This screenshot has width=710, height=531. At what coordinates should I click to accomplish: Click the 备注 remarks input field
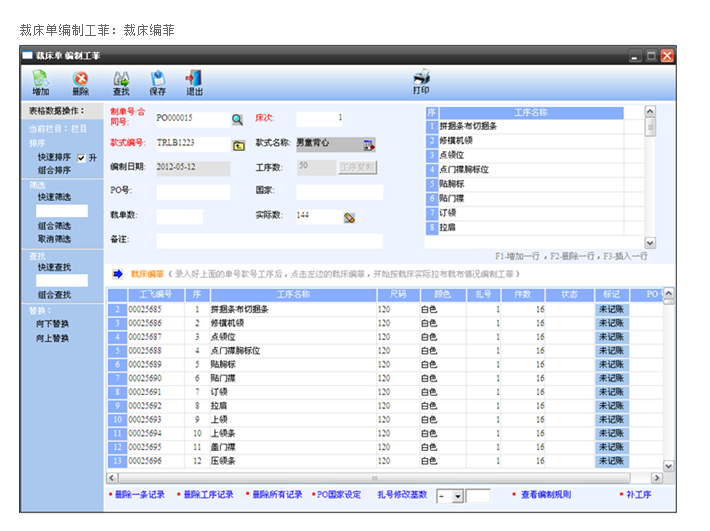tap(269, 241)
